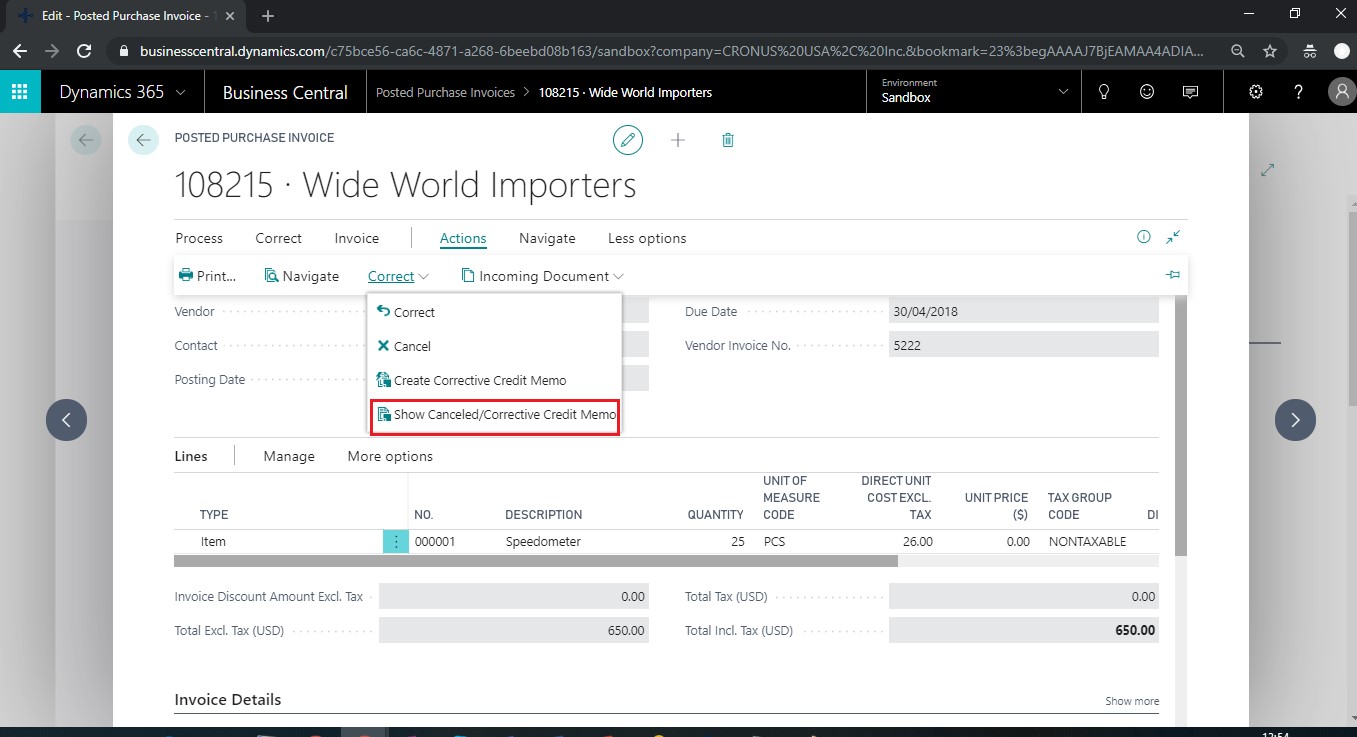Click the NONTAXABLE tax group cell
1357x737 pixels.
click(x=1087, y=541)
